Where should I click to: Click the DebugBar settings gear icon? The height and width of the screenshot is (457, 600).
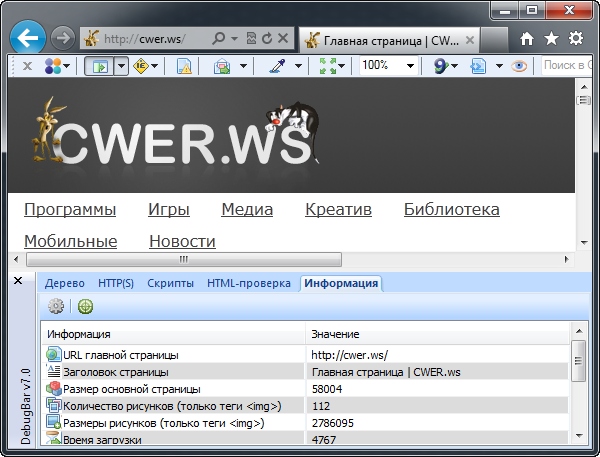(56, 306)
